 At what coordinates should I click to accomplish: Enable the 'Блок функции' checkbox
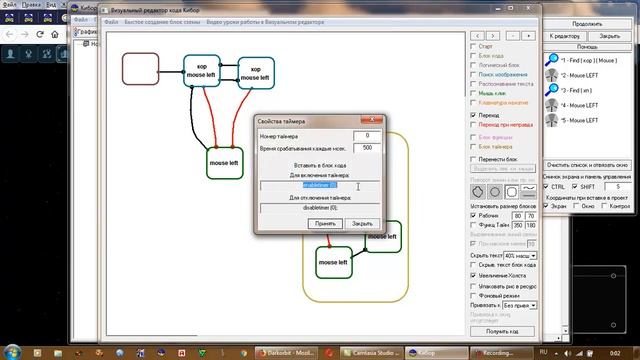473,137
